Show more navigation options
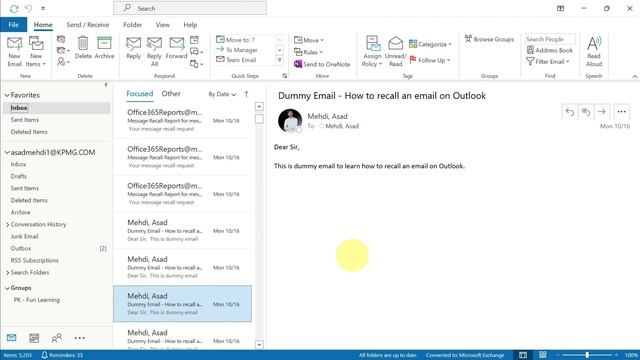This screenshot has width=640, height=360. [80, 338]
